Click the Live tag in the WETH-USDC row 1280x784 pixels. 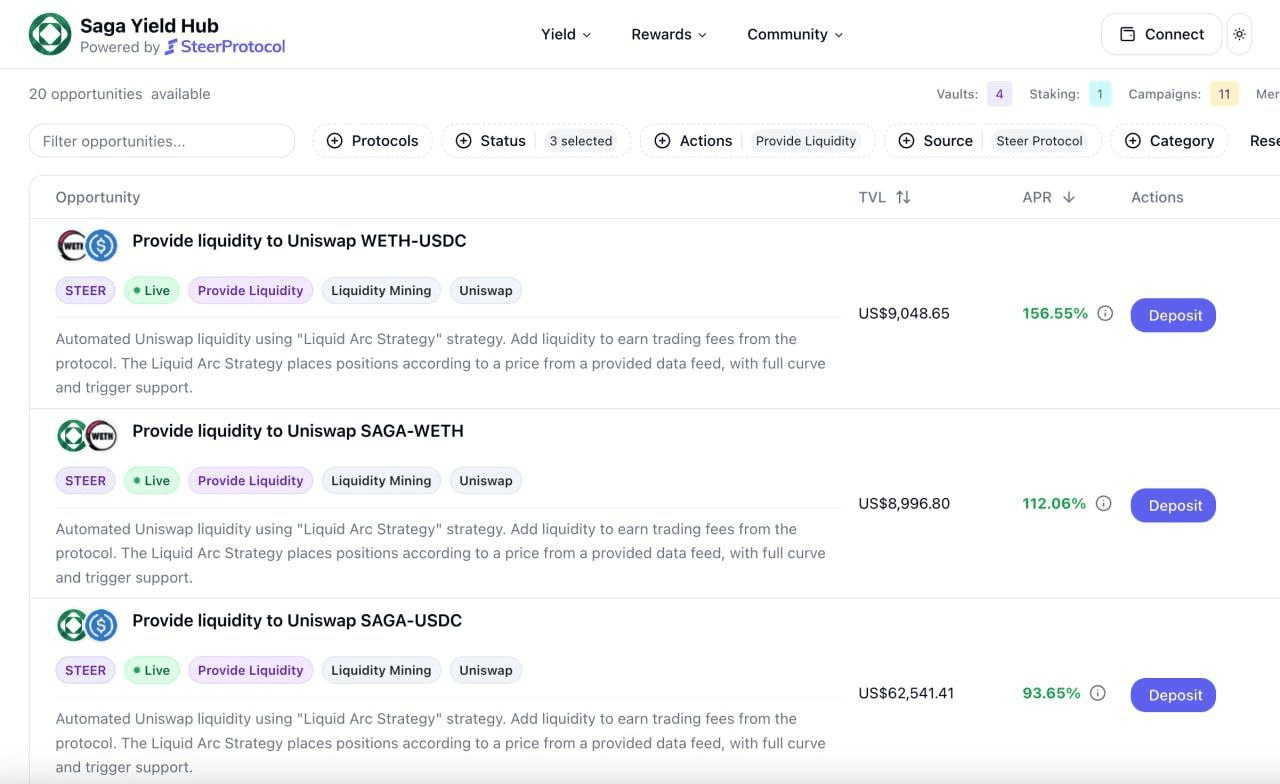[x=151, y=291]
